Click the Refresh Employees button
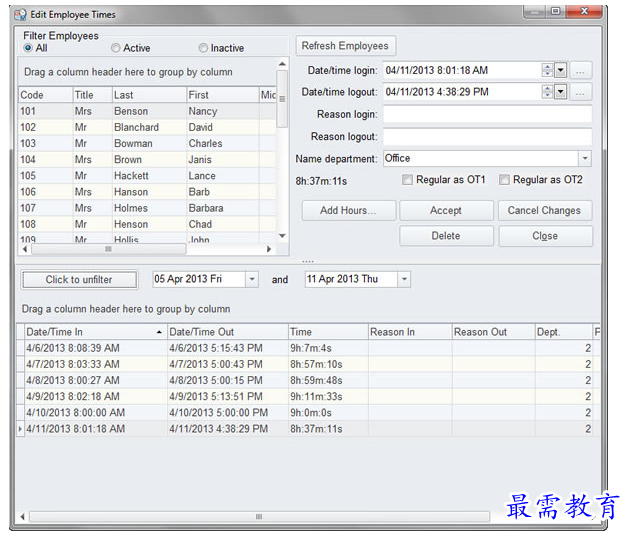This screenshot has height=538, width=628. tap(345, 46)
